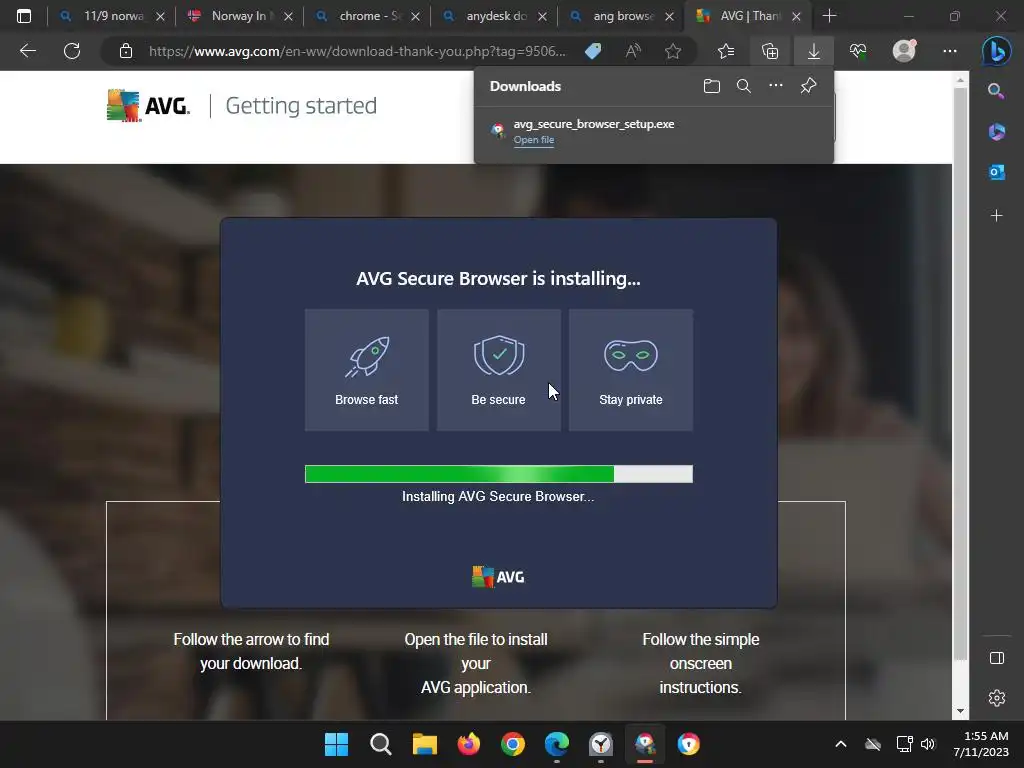Open Collections icon in toolbar

pyautogui.click(x=770, y=51)
